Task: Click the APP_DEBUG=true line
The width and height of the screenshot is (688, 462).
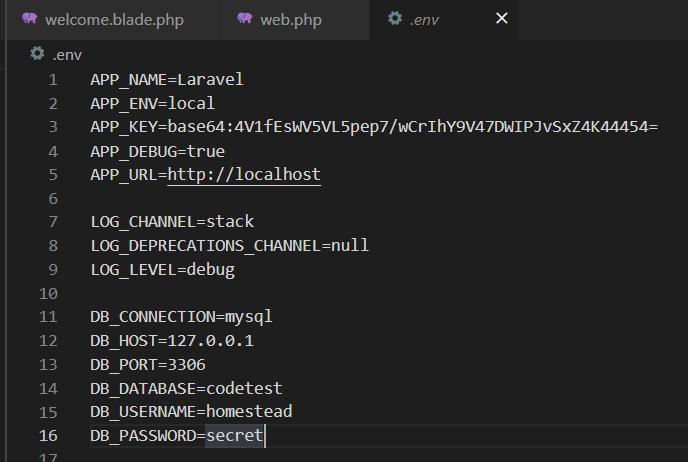Action: pyautogui.click(x=158, y=151)
